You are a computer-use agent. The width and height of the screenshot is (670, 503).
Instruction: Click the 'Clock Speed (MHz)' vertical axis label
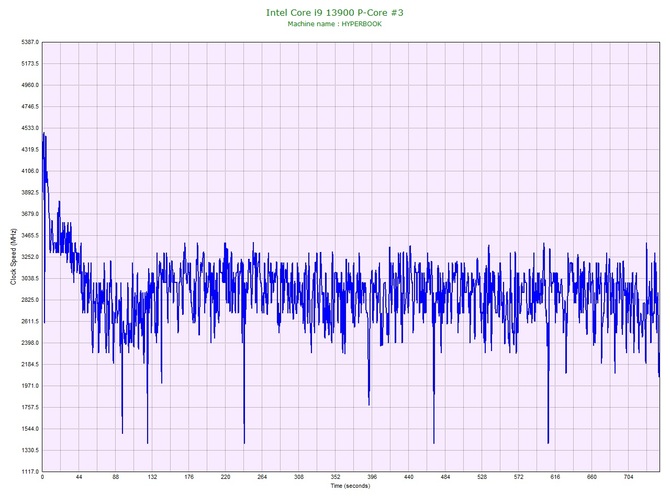[x=13, y=257]
